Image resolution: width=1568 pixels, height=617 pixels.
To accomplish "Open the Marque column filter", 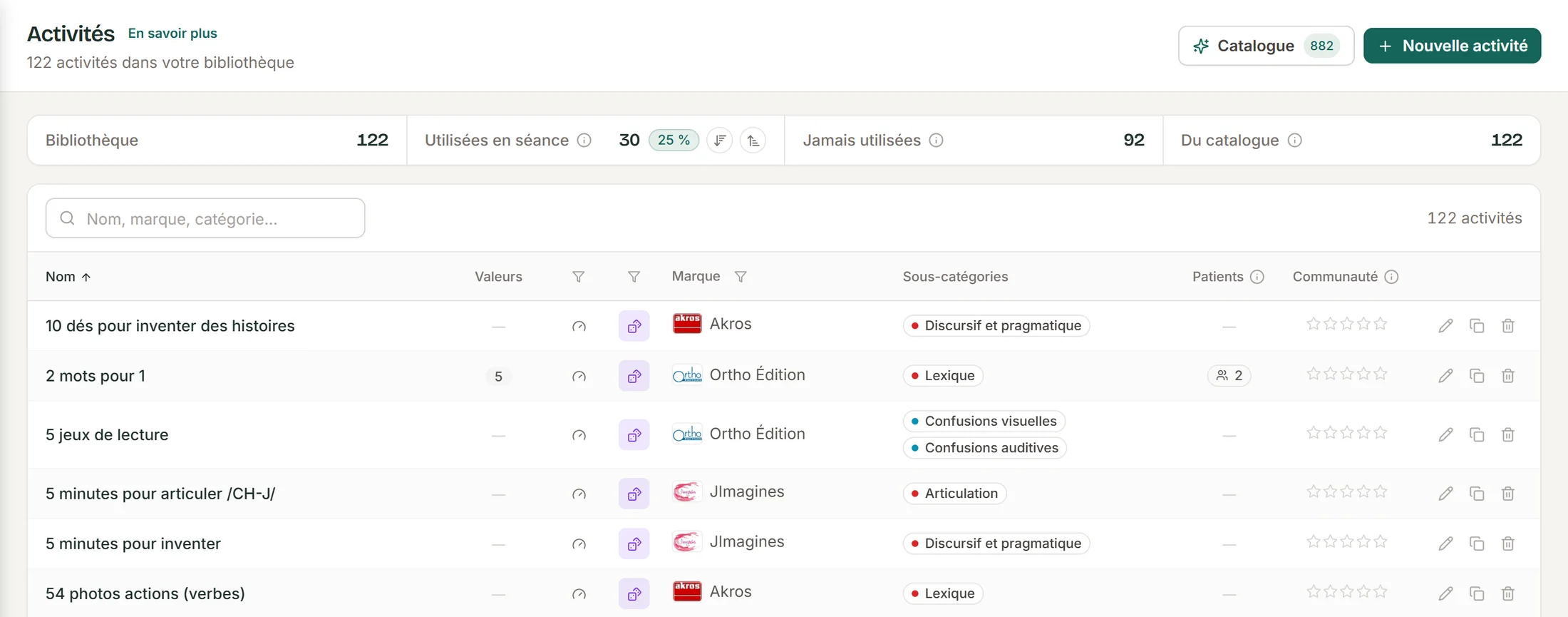I will pyautogui.click(x=741, y=277).
